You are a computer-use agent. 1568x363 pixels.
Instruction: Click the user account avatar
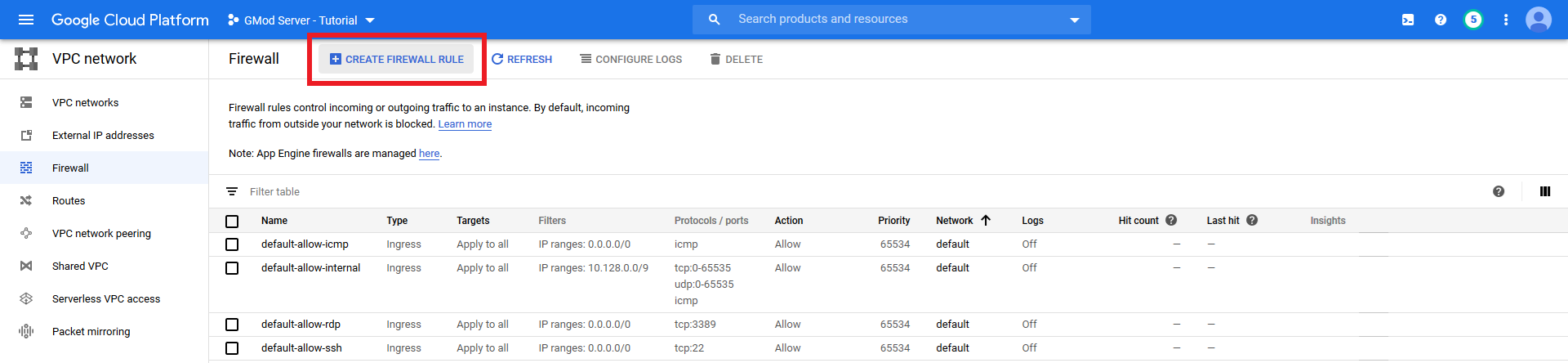(x=1539, y=20)
